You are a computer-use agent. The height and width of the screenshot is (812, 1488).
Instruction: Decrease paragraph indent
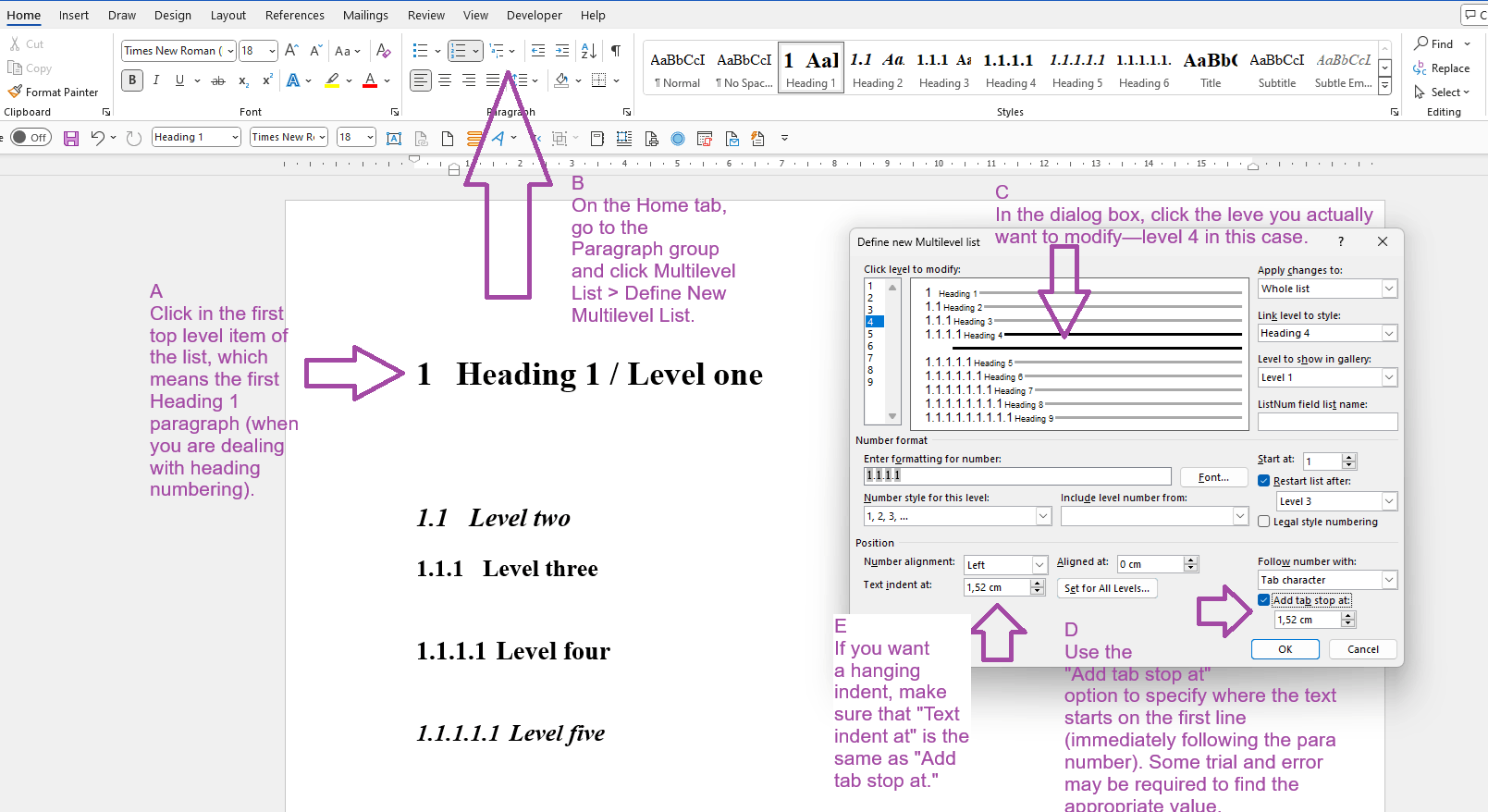[538, 50]
